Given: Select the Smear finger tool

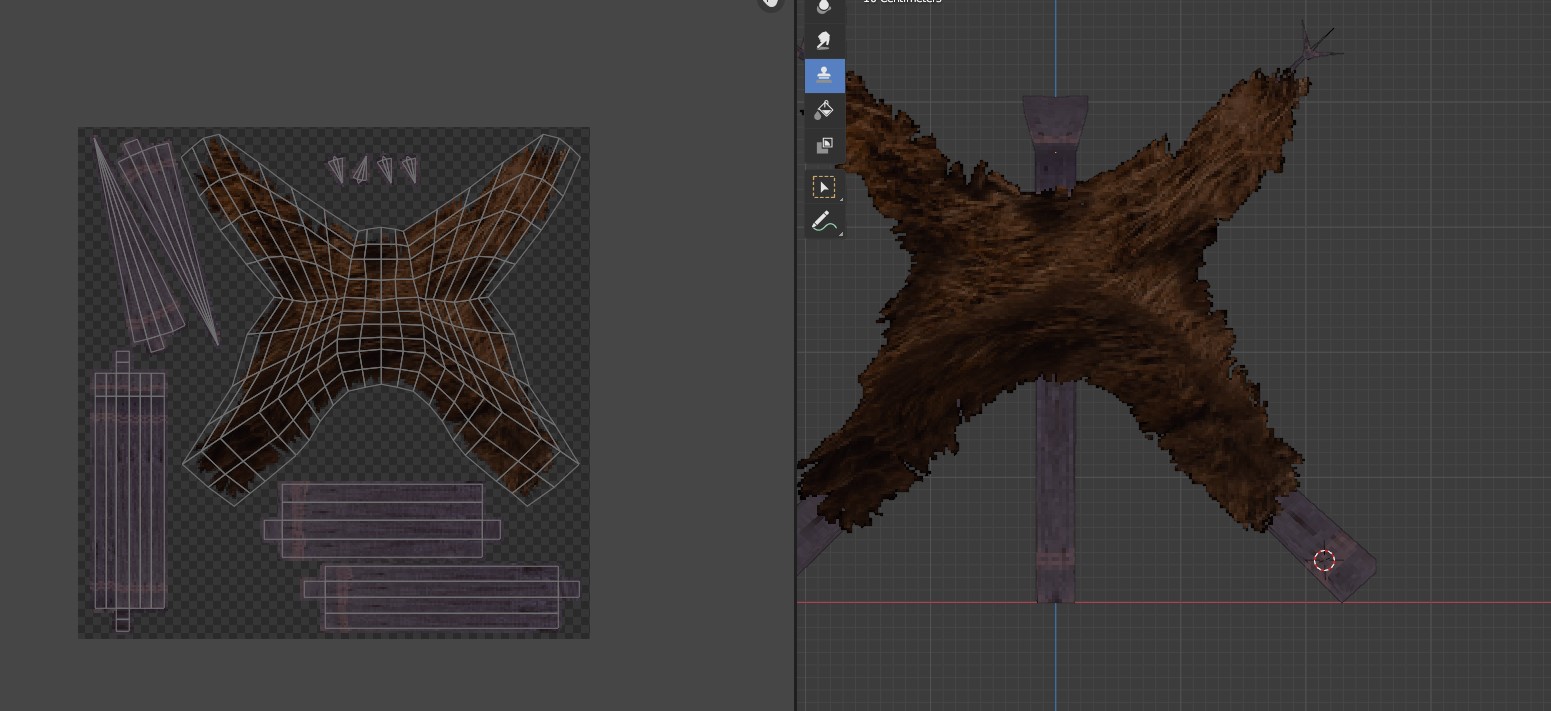Looking at the screenshot, I should (824, 41).
